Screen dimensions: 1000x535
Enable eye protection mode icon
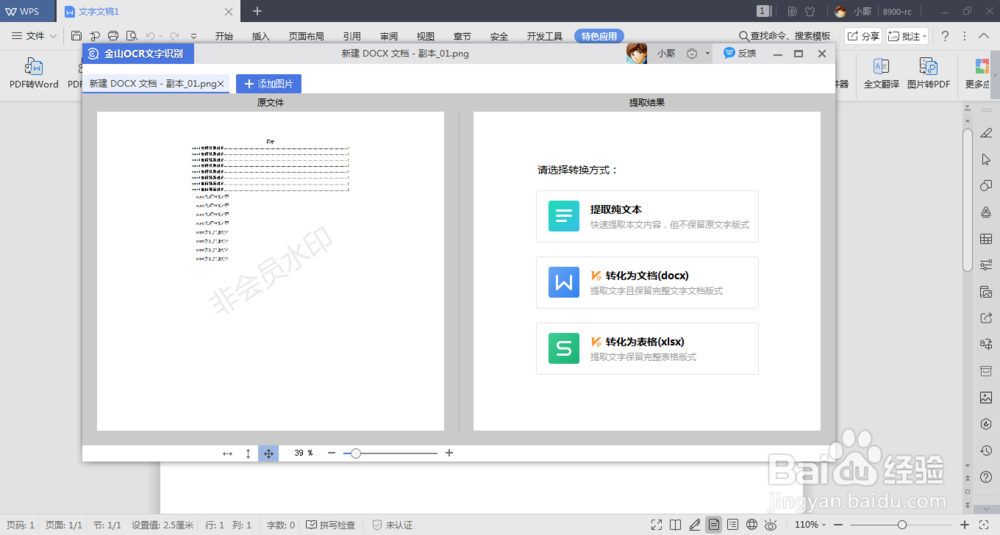[771, 525]
